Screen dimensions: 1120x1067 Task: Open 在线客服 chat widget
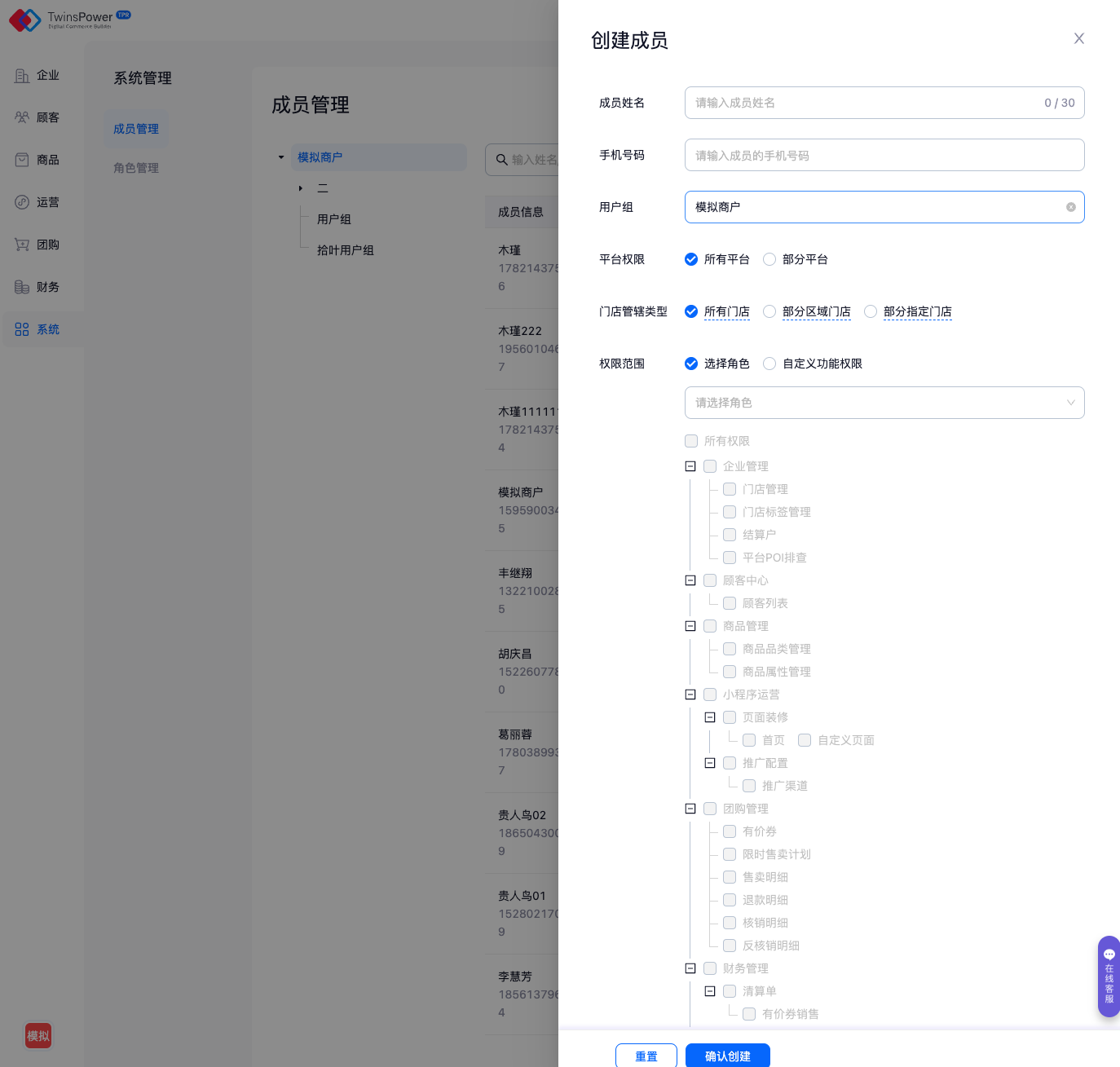click(x=1109, y=976)
